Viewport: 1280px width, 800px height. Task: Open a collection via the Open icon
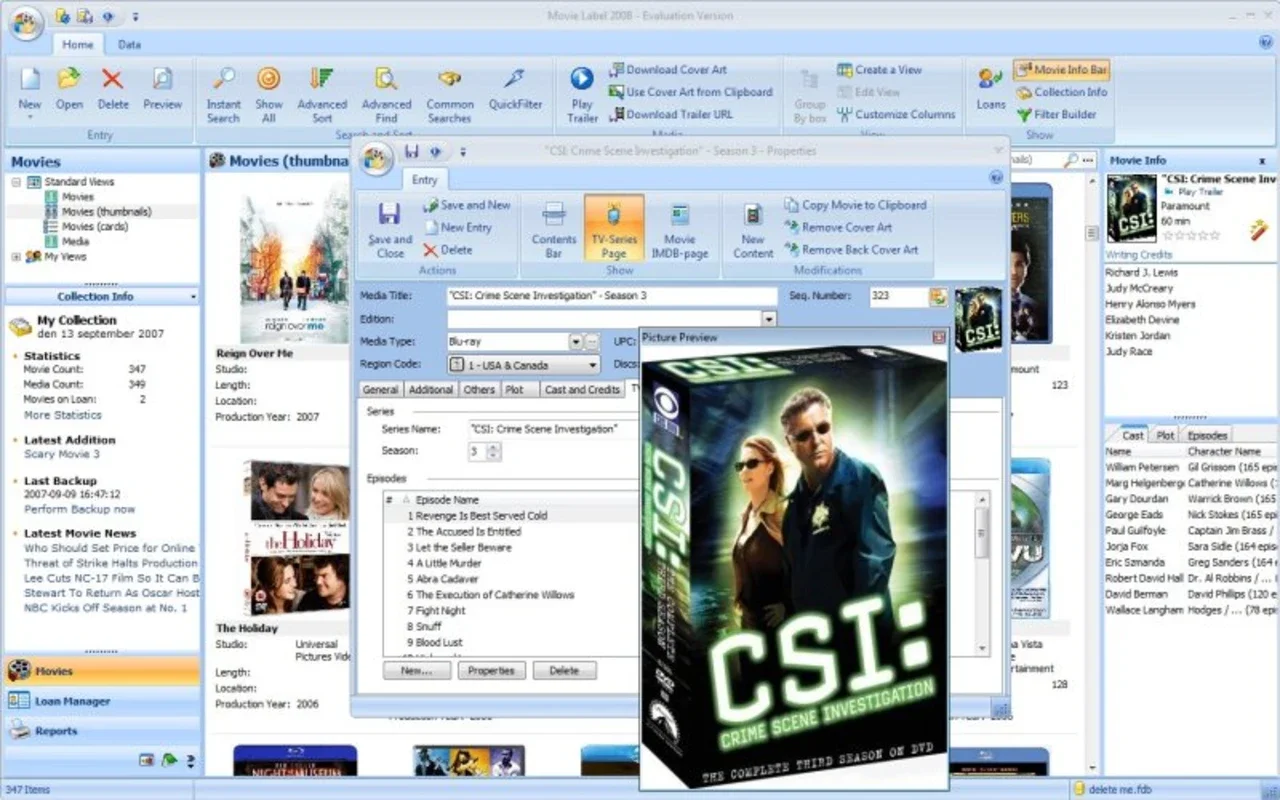coord(69,88)
